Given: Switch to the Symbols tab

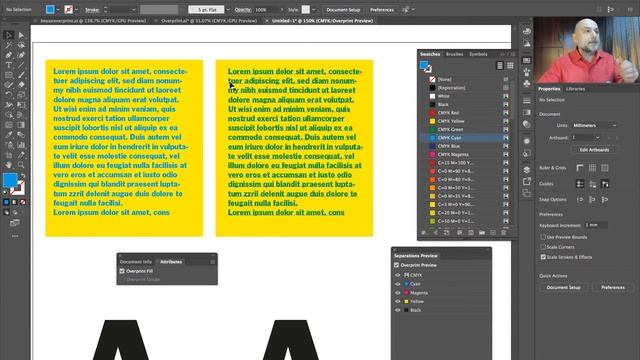Looking at the screenshot, I should (x=478, y=54).
